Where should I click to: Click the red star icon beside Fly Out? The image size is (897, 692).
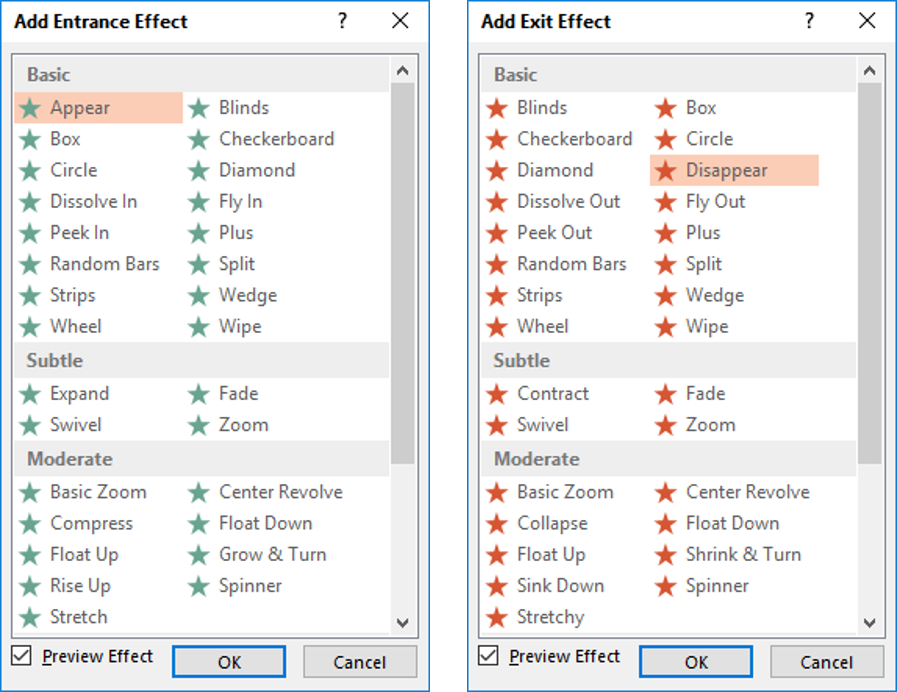(x=666, y=202)
